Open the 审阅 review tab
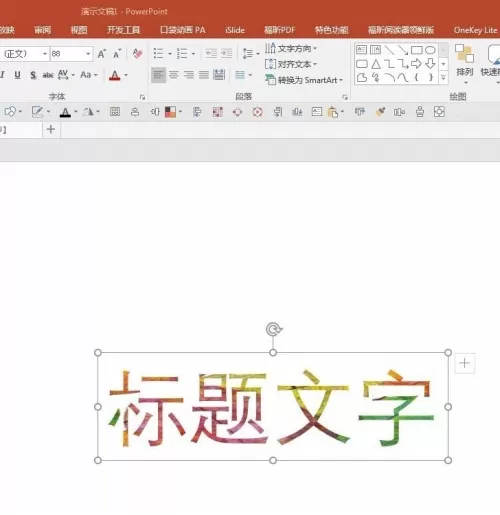Viewport: 500px width, 515px height. tap(43, 30)
